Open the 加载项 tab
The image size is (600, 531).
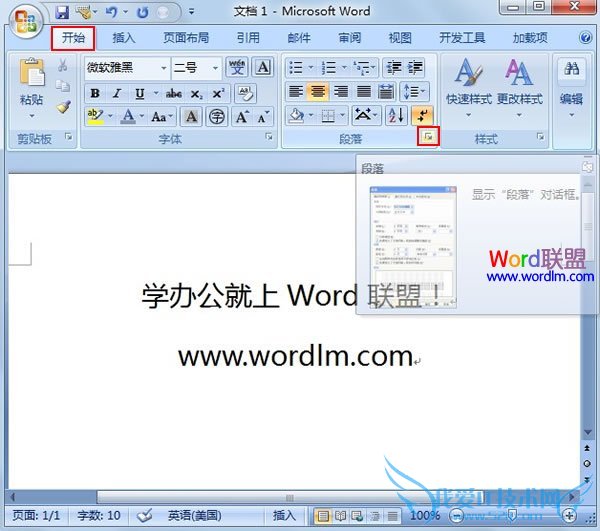530,38
